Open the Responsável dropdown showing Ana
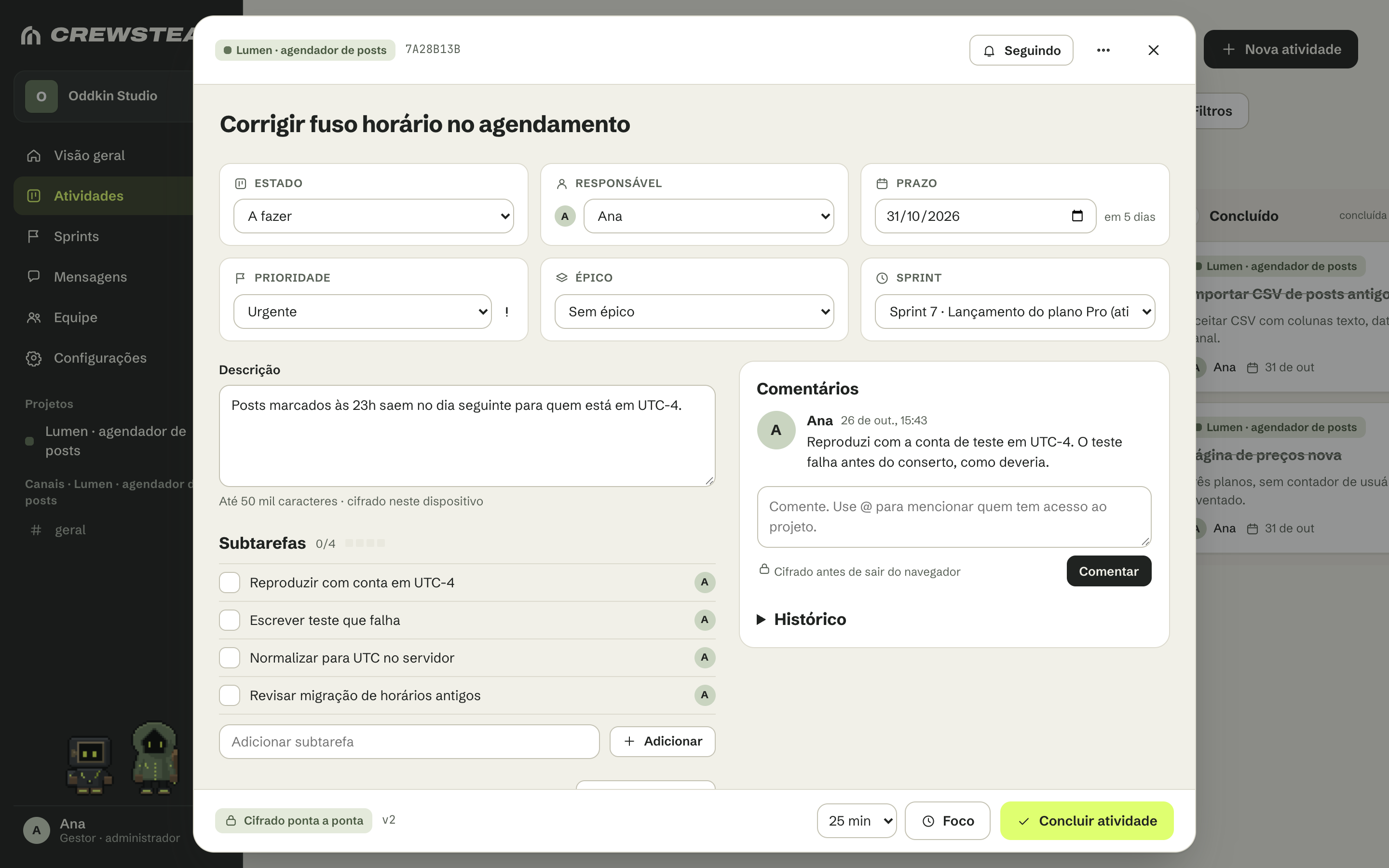 click(x=709, y=216)
